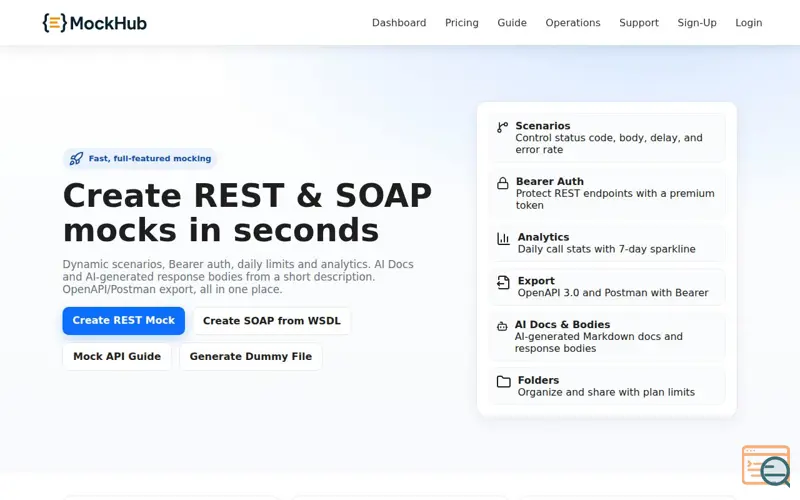Click the Bearer Auth card title
The height and width of the screenshot is (500, 800).
pyautogui.click(x=549, y=182)
